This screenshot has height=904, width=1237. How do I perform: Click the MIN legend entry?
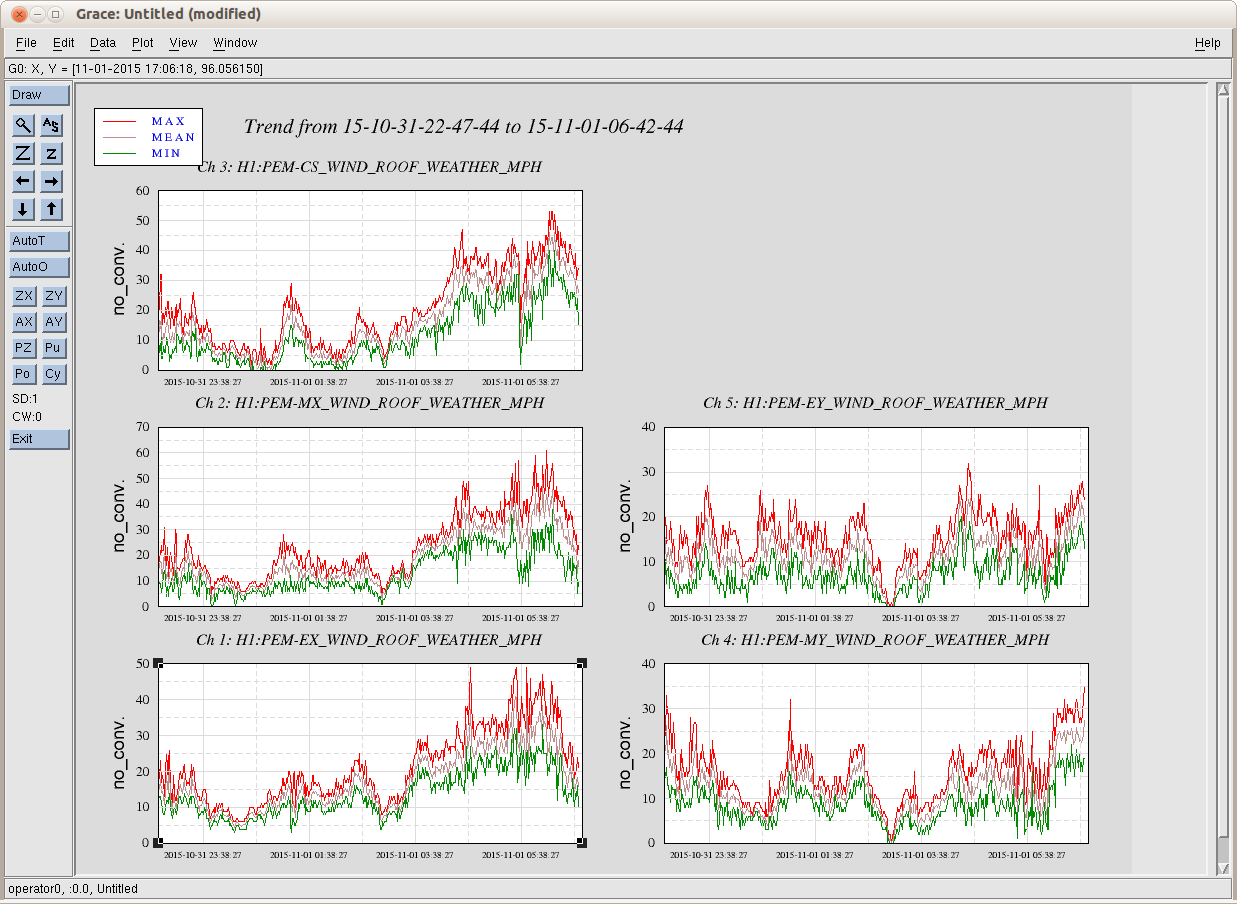point(166,153)
